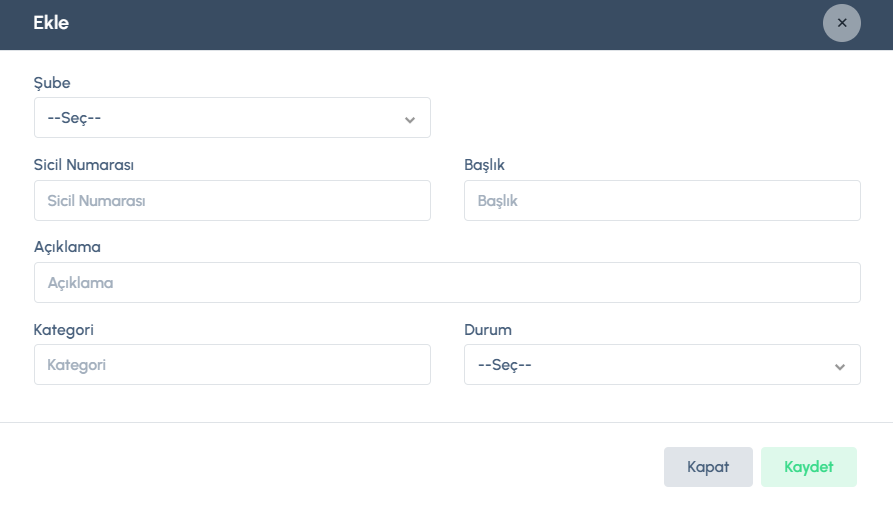Click the Ekle dialog title text
893x507 pixels.
point(51,23)
